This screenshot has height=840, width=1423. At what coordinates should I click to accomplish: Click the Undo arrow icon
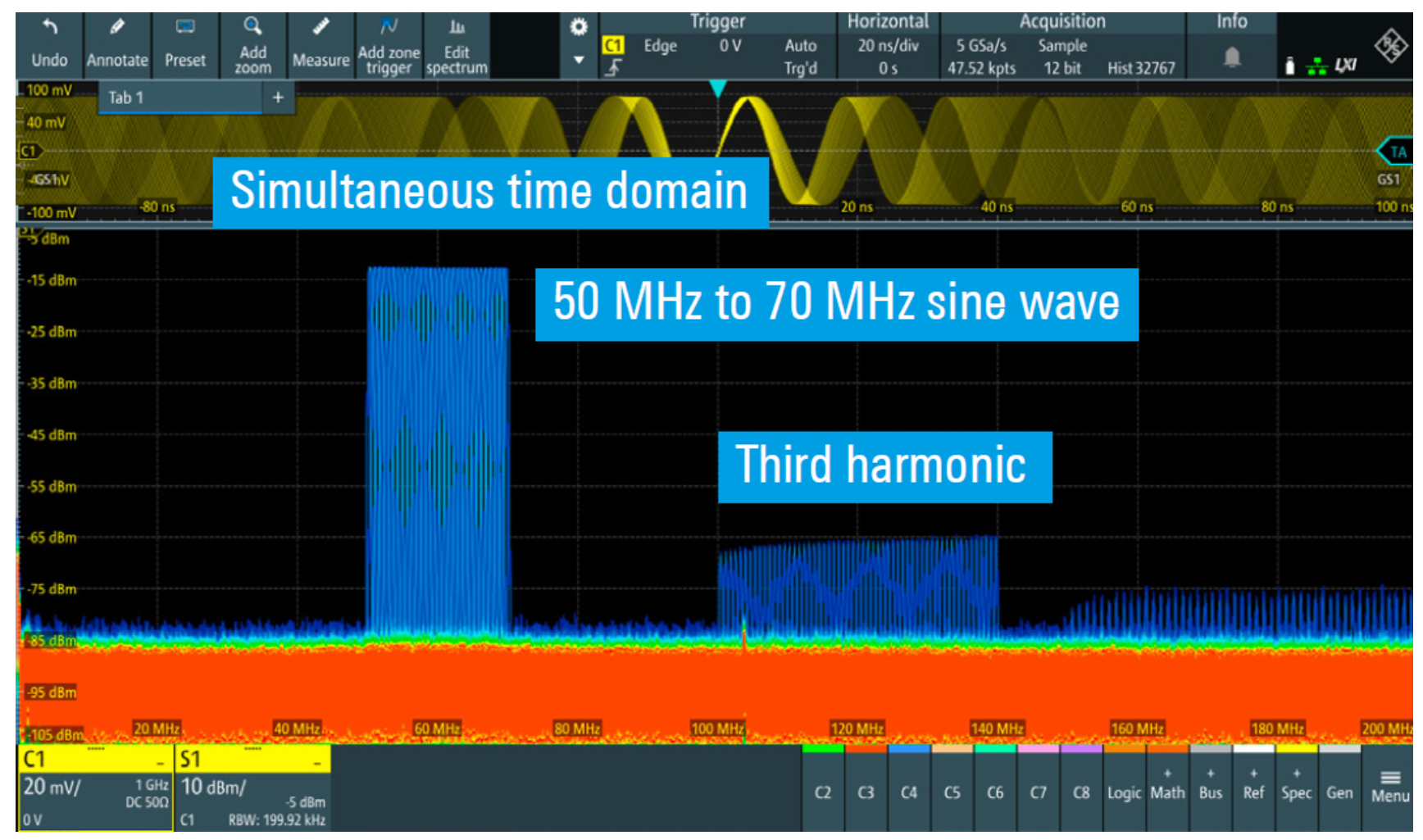coord(49,29)
